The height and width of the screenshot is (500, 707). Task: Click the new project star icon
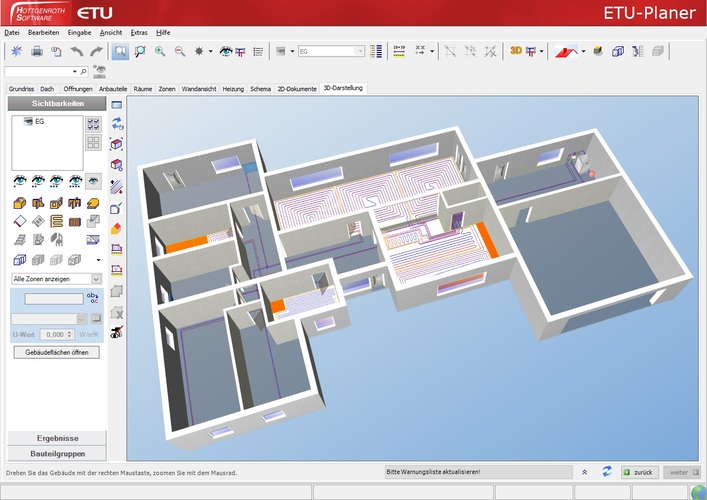[15, 51]
